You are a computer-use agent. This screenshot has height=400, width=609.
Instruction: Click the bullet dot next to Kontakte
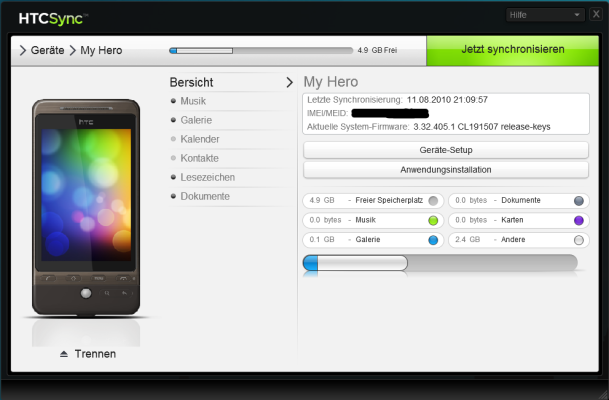click(173, 158)
